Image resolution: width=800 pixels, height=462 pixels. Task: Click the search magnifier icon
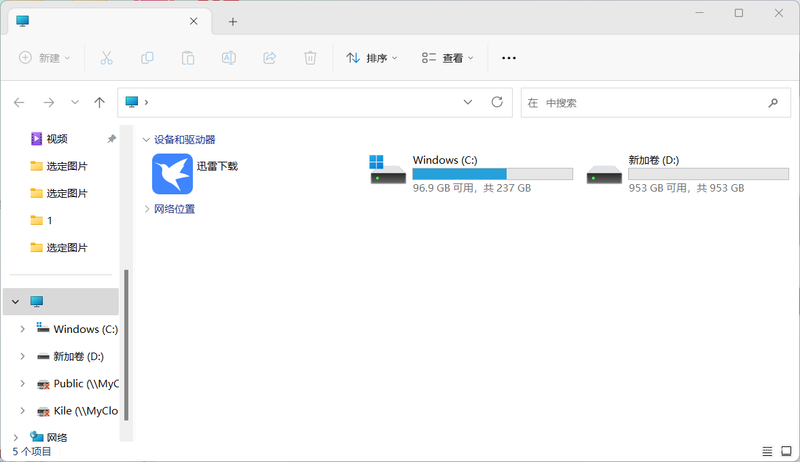773,103
